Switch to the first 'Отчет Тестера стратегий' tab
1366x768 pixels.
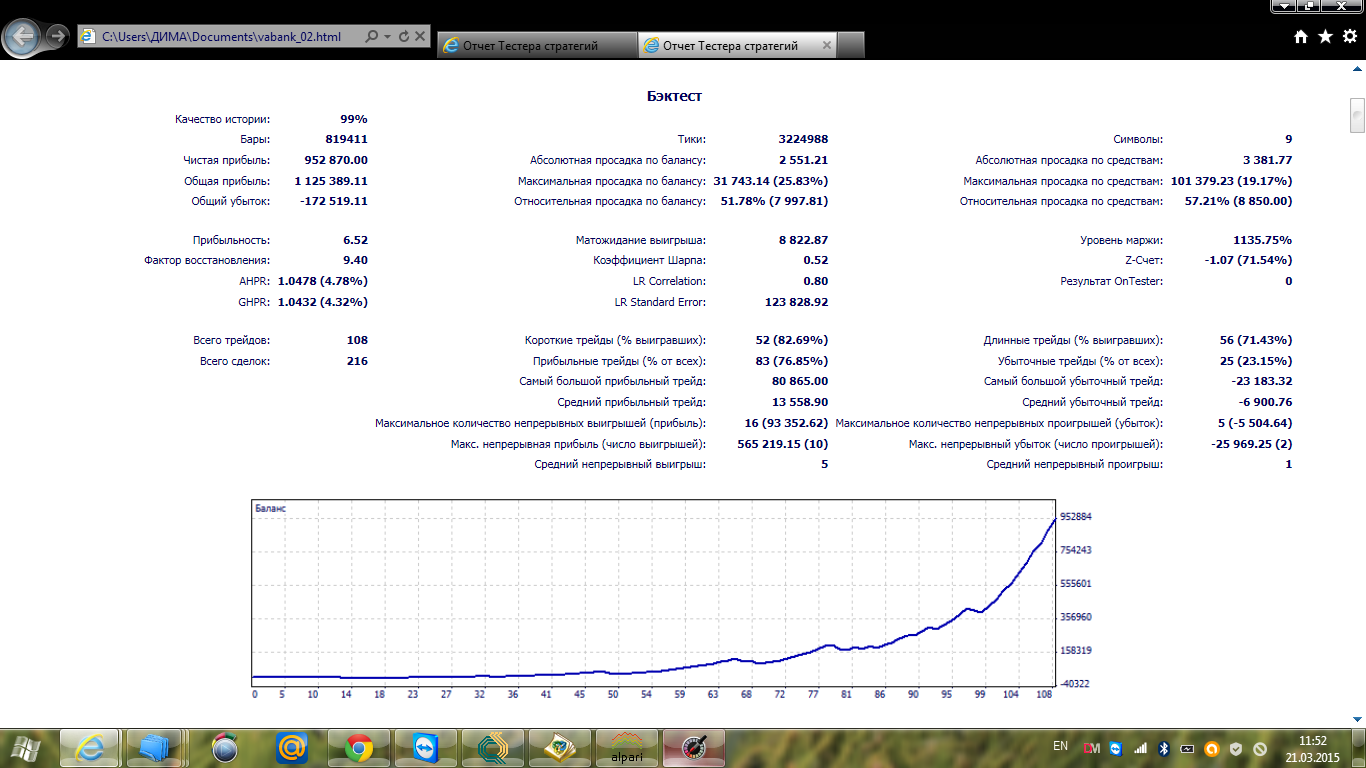coord(536,45)
